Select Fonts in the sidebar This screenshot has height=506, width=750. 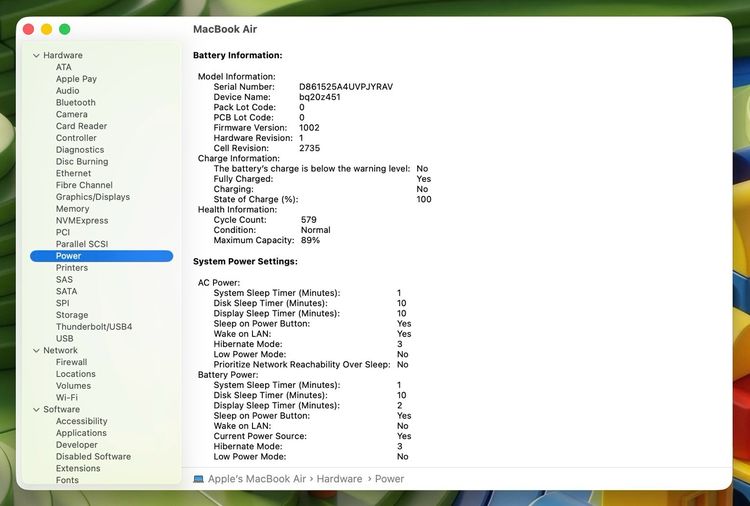(67, 480)
